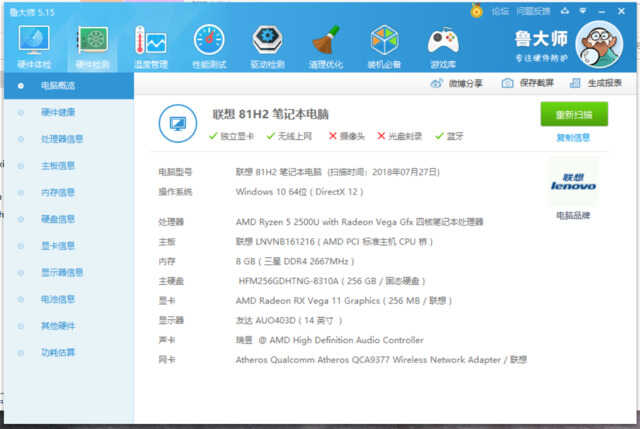Close the 鲁大师 window
The height and width of the screenshot is (429, 640).
[621, 11]
